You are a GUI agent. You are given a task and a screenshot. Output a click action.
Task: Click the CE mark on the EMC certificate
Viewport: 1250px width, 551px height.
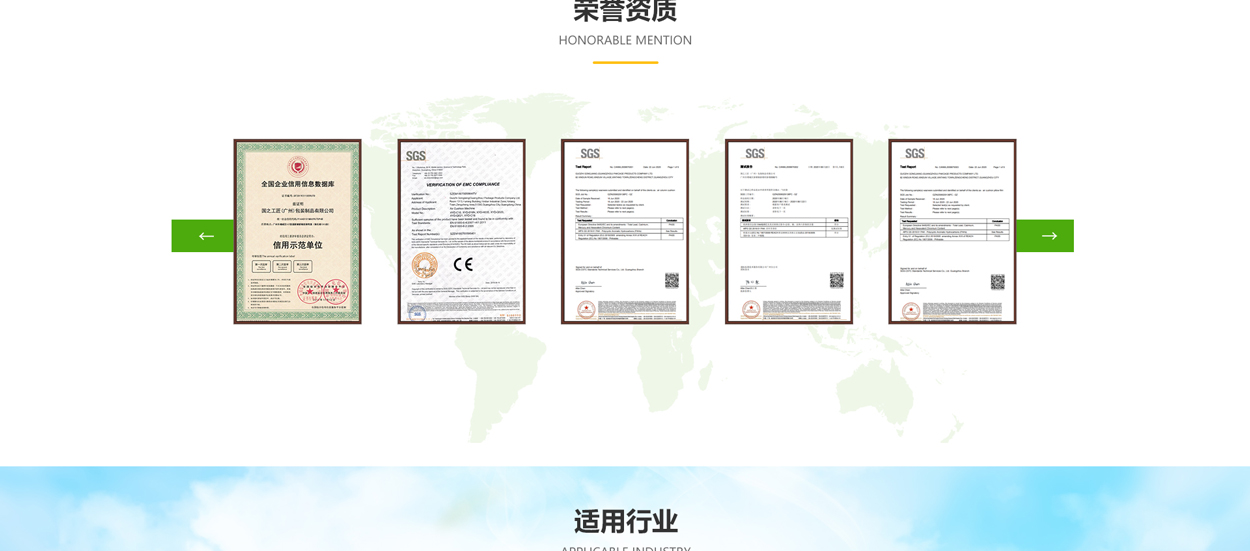pos(463,265)
